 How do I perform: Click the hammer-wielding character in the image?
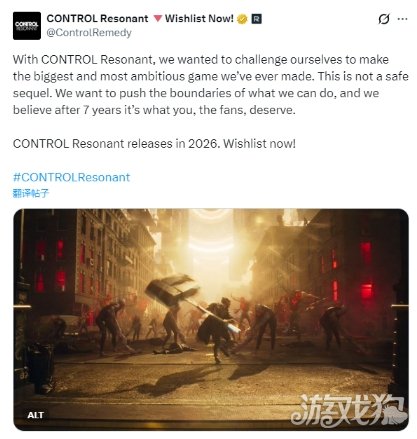coord(217,328)
